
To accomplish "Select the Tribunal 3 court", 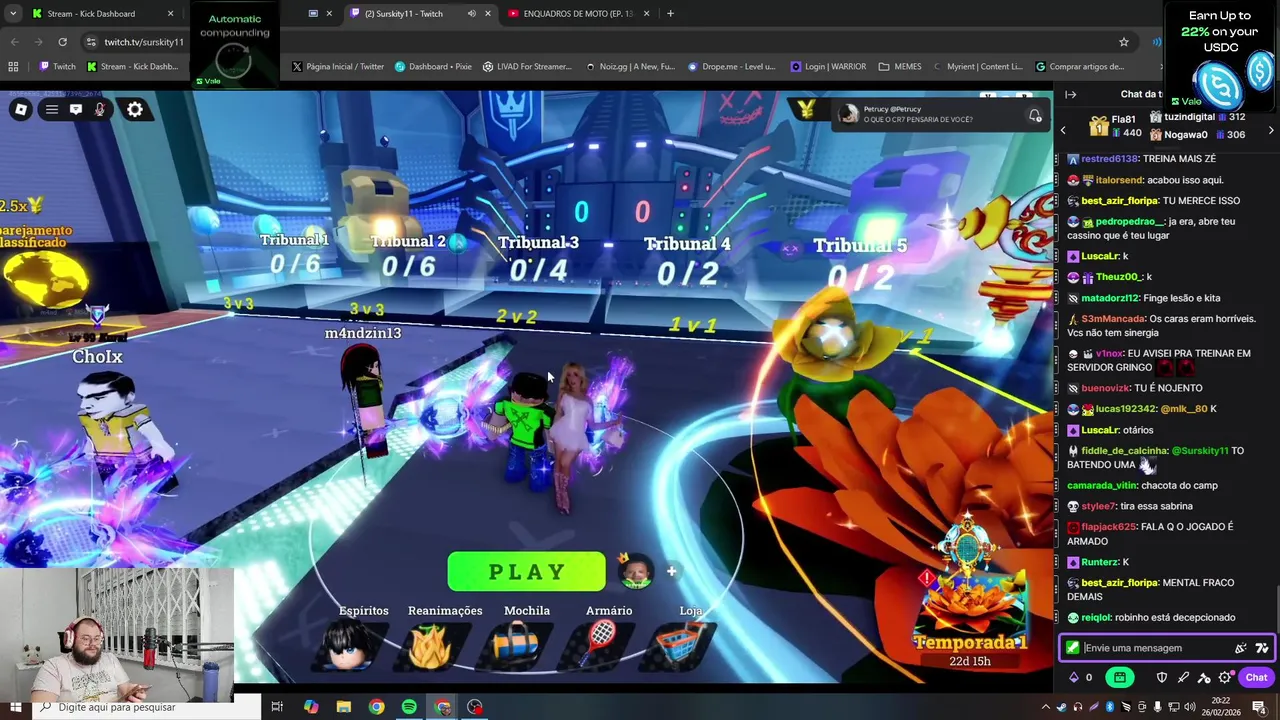I will pyautogui.click(x=539, y=257).
